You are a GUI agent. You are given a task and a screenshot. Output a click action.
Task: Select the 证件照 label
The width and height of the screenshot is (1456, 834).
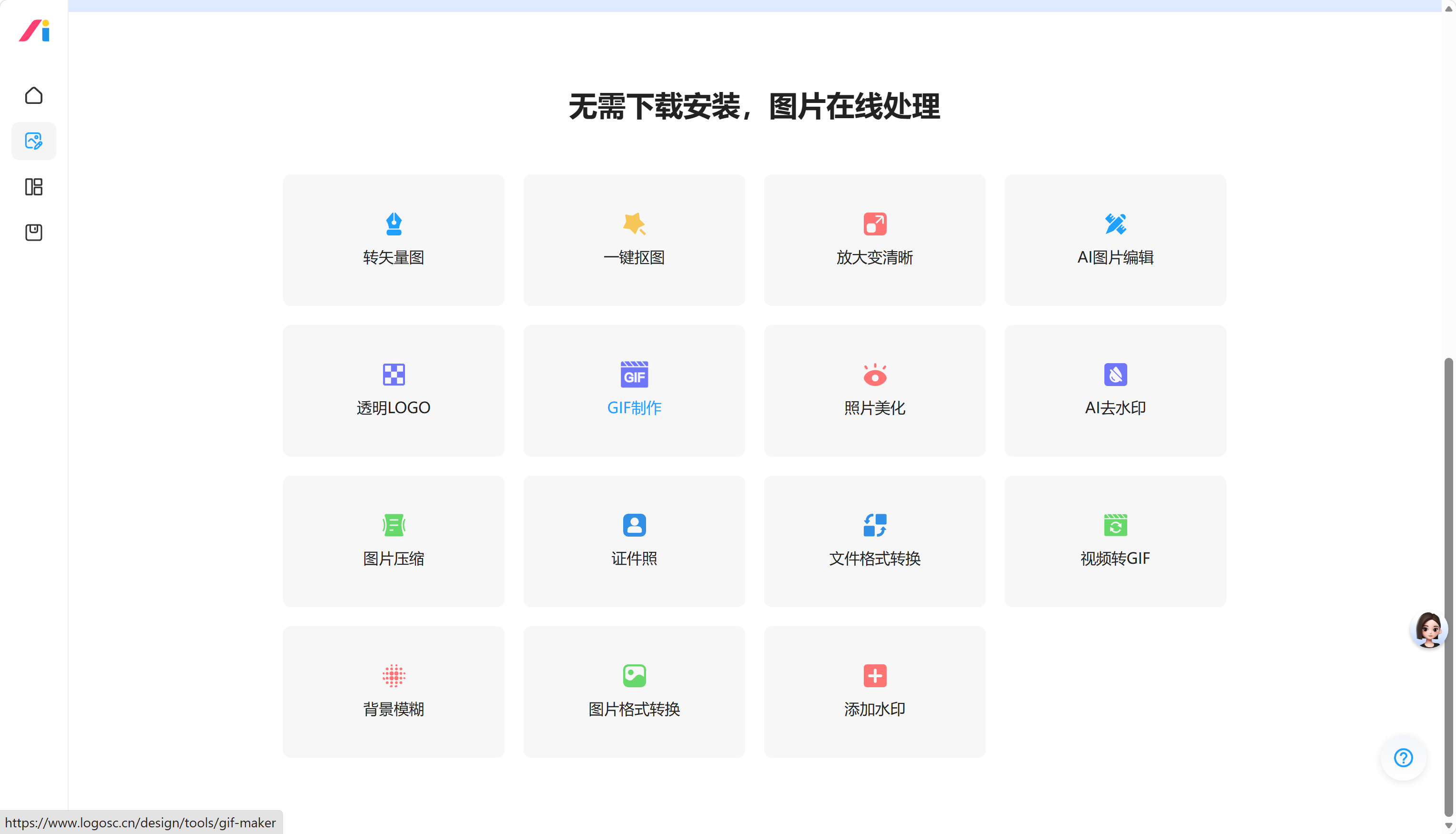pyautogui.click(x=635, y=559)
